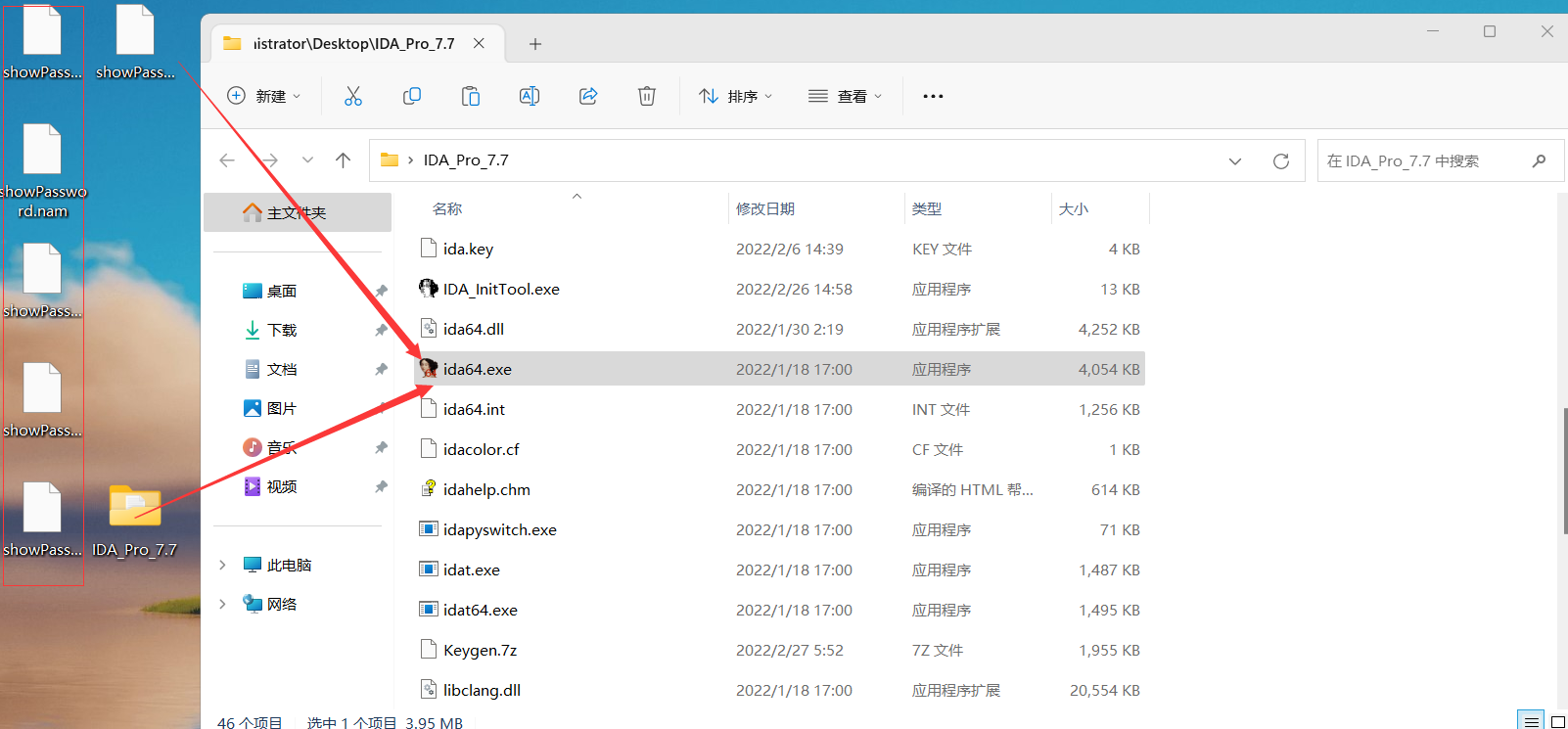The width and height of the screenshot is (1568, 729).
Task: Click the IDA_Pro_7.7 folder on desktop
Action: click(x=135, y=521)
